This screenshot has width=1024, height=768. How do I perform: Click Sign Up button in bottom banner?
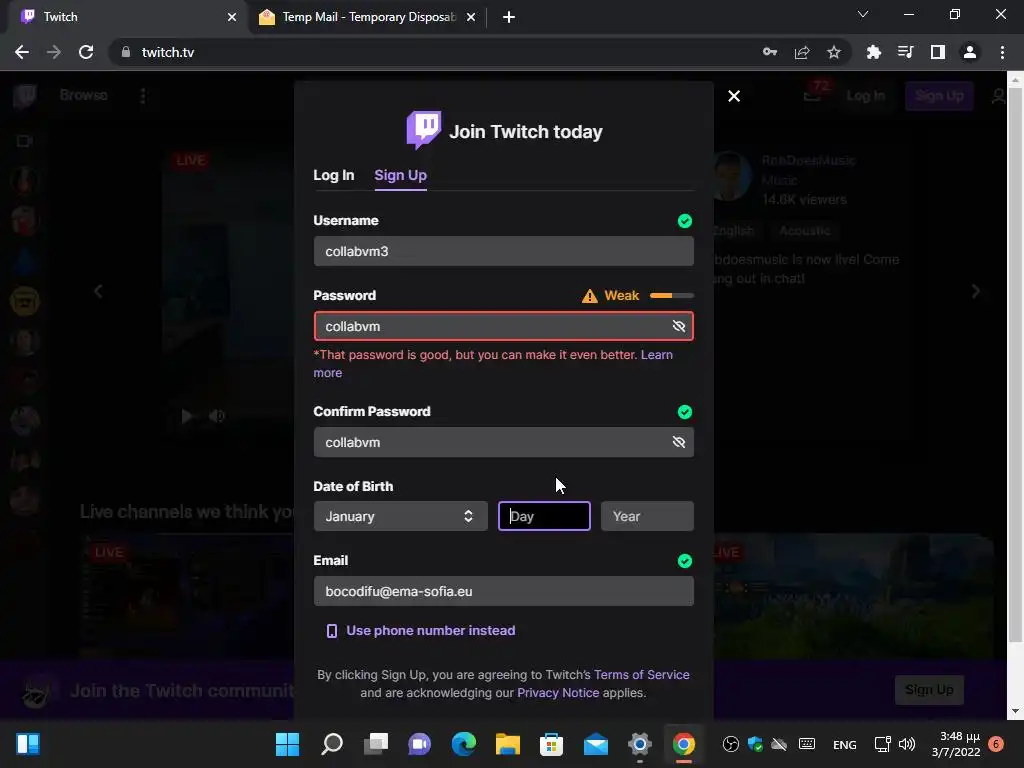coord(929,690)
